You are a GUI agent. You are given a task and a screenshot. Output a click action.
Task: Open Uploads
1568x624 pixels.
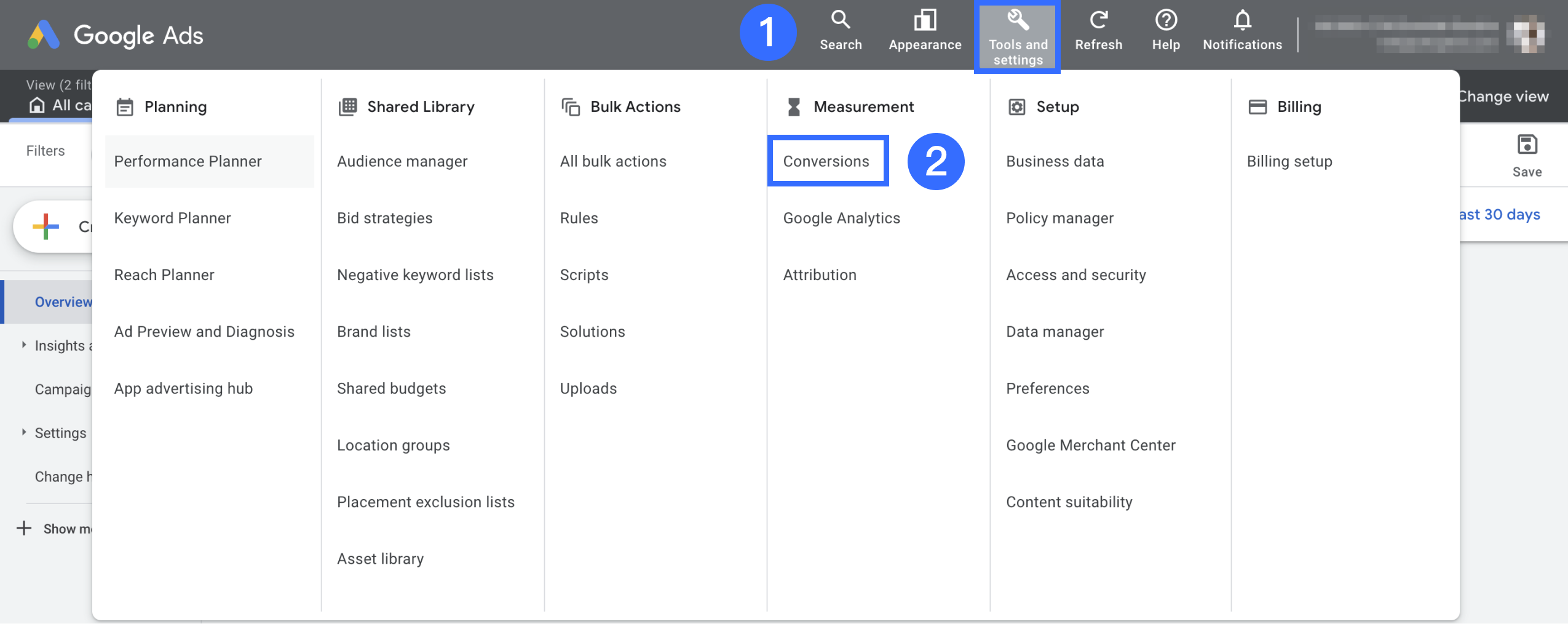(x=588, y=388)
